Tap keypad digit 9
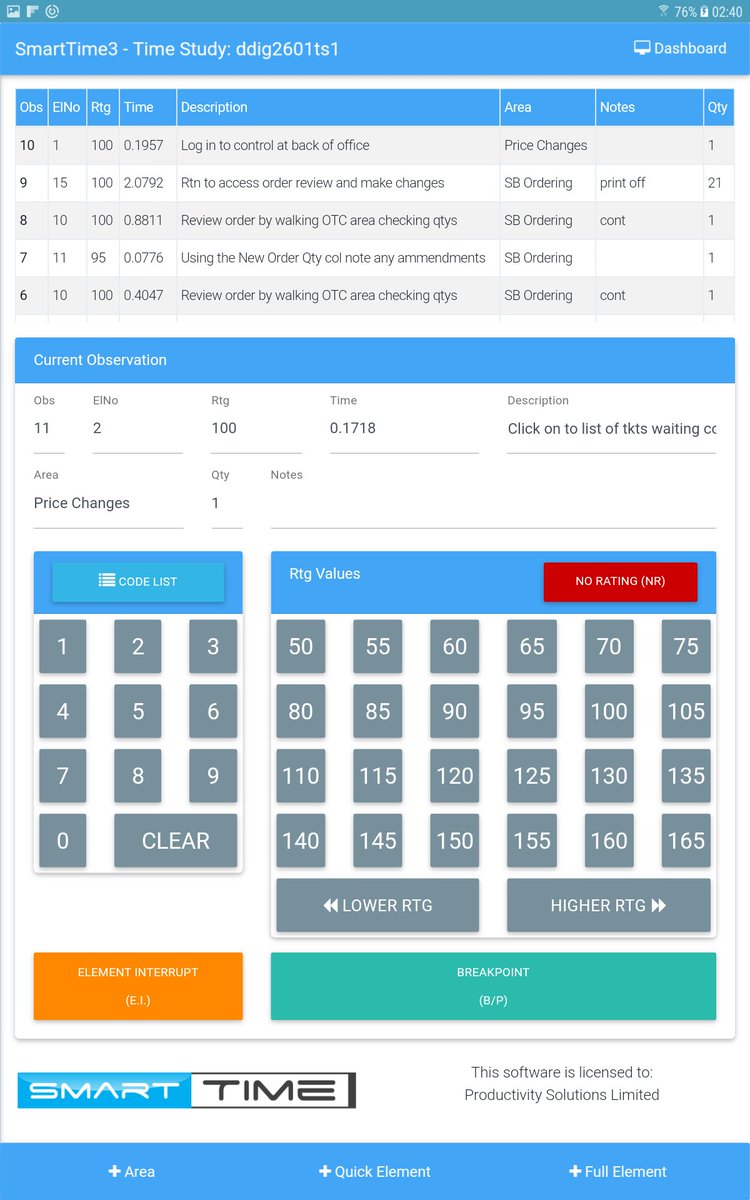 pos(213,776)
